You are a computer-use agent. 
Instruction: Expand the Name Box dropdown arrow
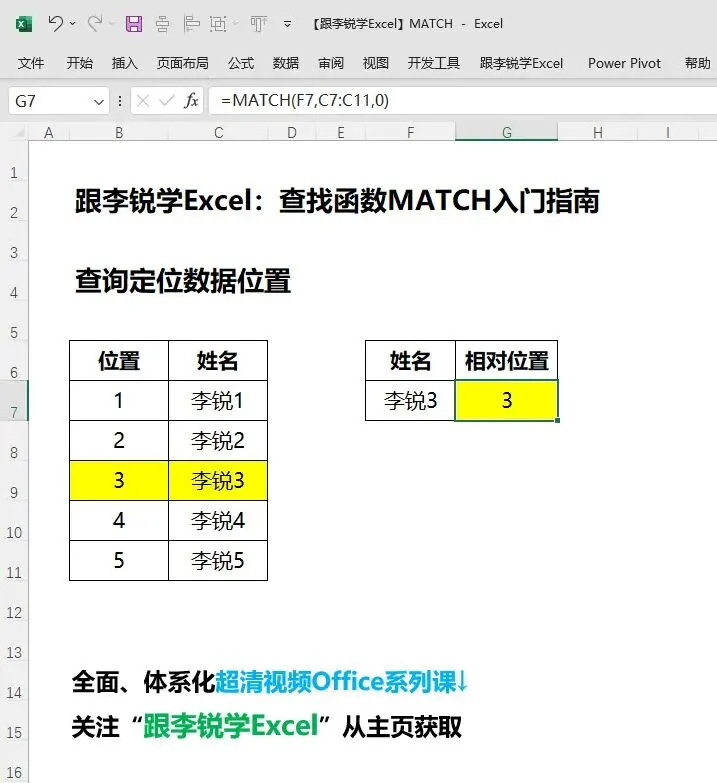point(99,101)
